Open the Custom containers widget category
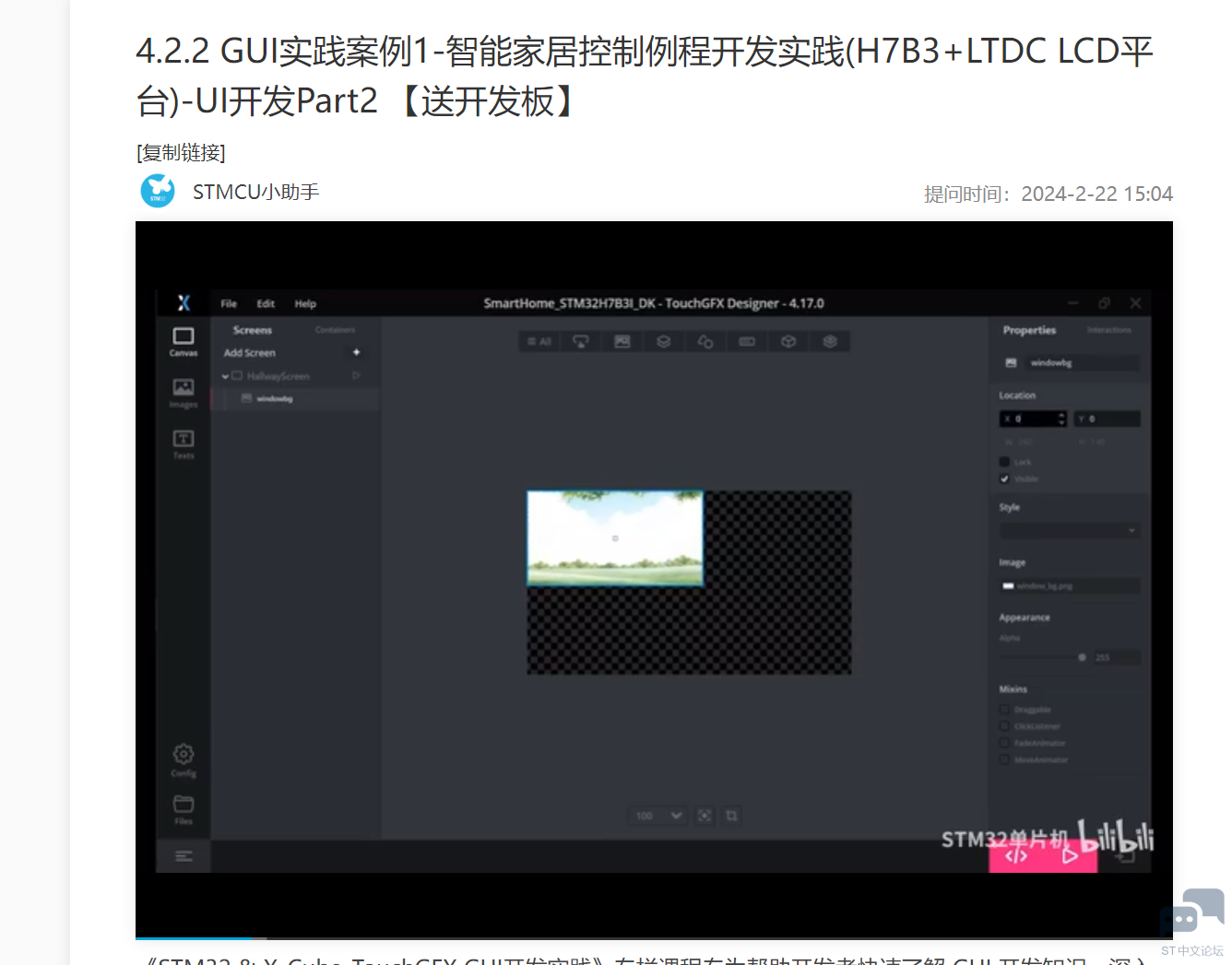The image size is (1232, 965). tap(830, 341)
